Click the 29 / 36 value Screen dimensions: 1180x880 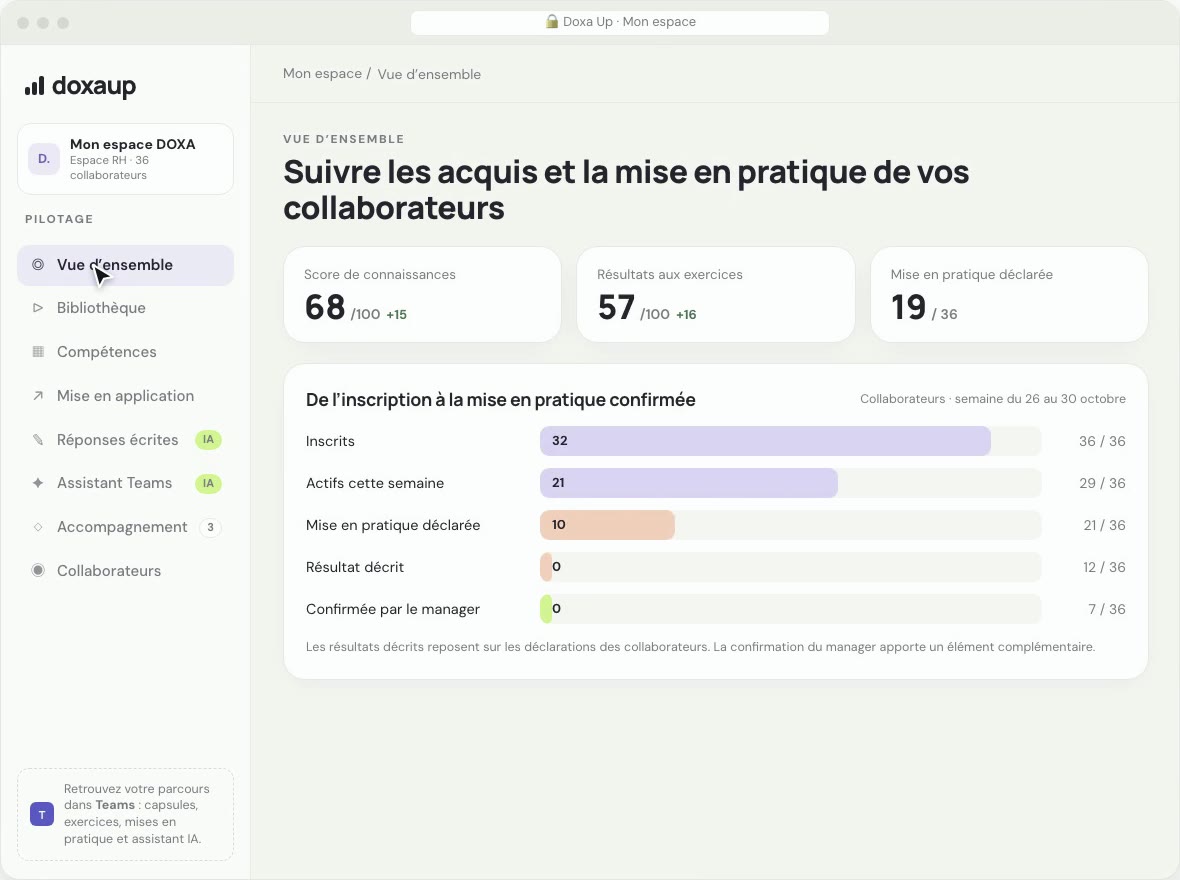(x=1102, y=483)
